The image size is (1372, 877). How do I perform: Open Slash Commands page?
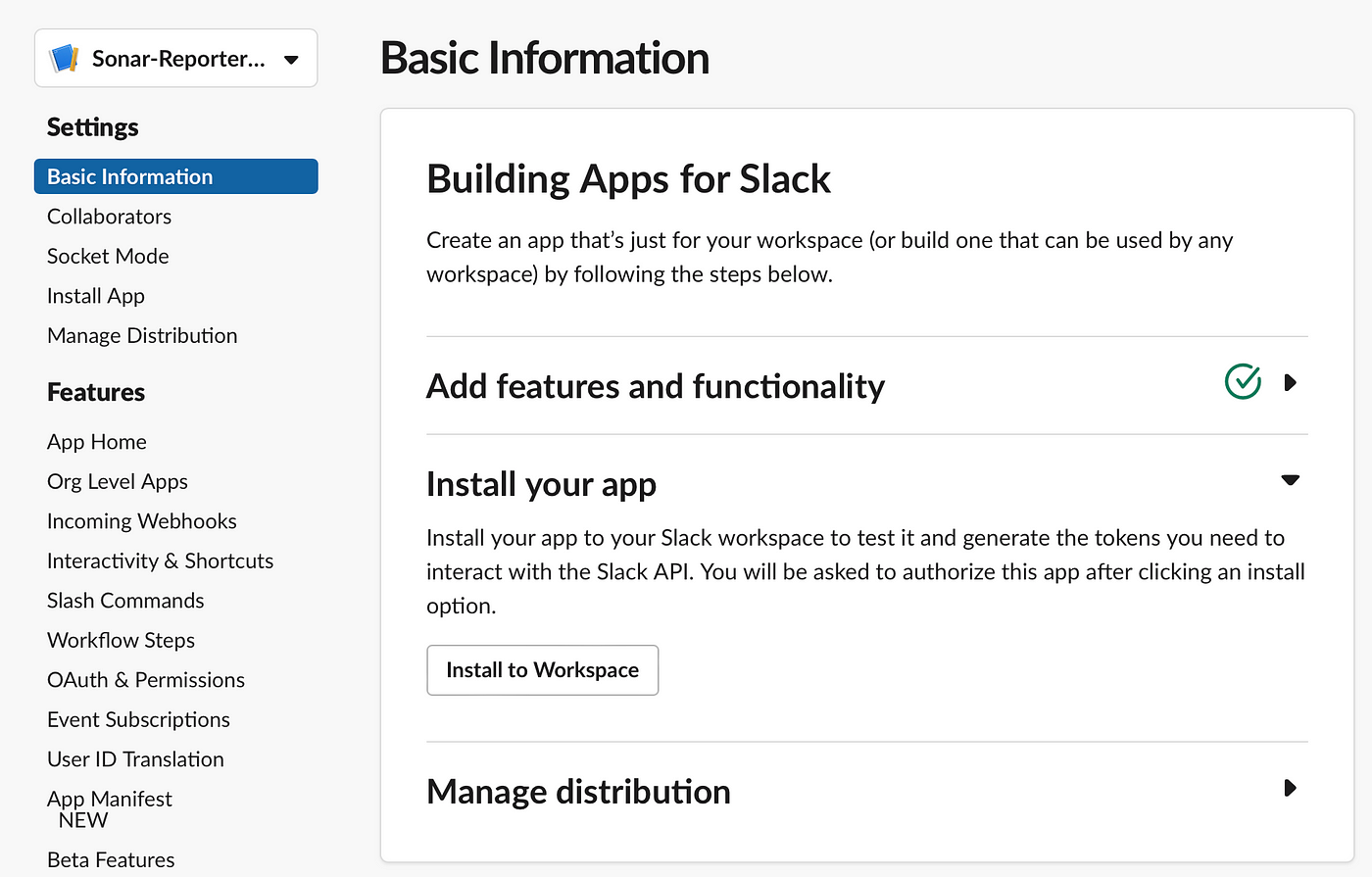click(125, 601)
